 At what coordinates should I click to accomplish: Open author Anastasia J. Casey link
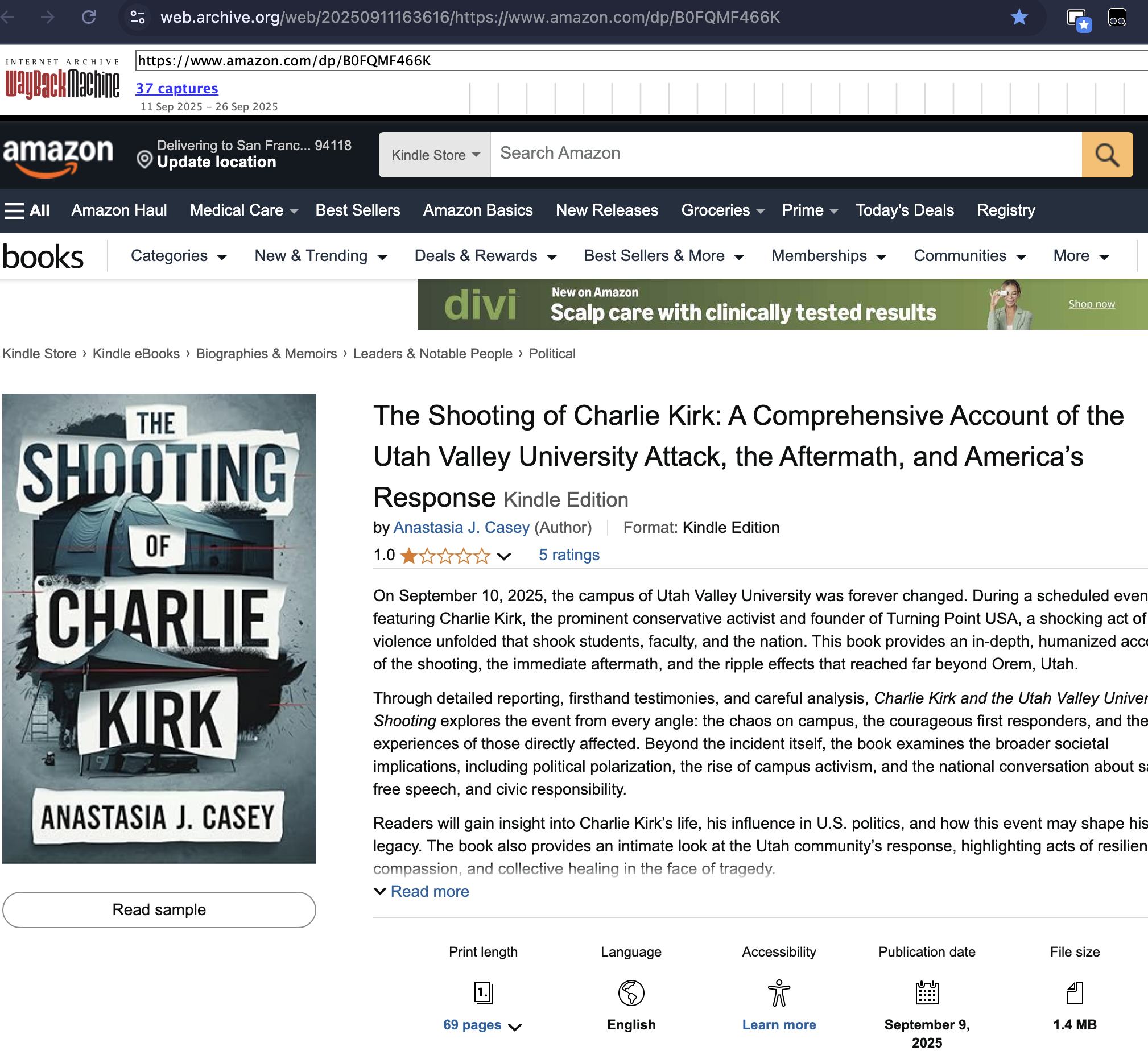point(461,528)
